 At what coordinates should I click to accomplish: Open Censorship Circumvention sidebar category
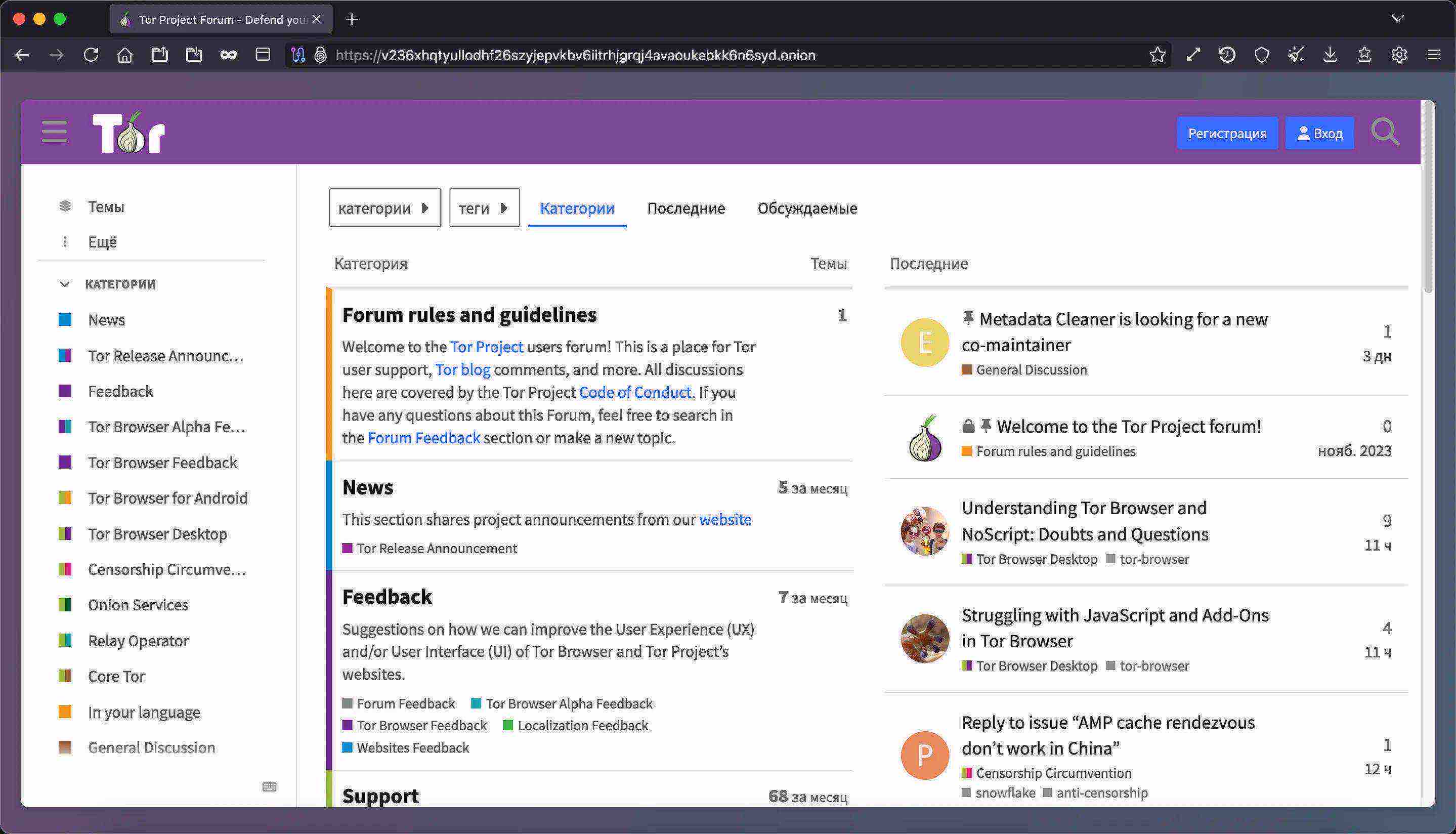[x=166, y=569]
